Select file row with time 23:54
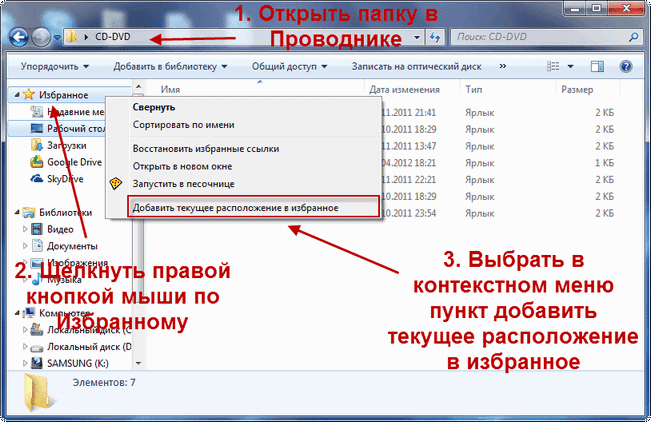The height and width of the screenshot is (422, 651). [500, 213]
